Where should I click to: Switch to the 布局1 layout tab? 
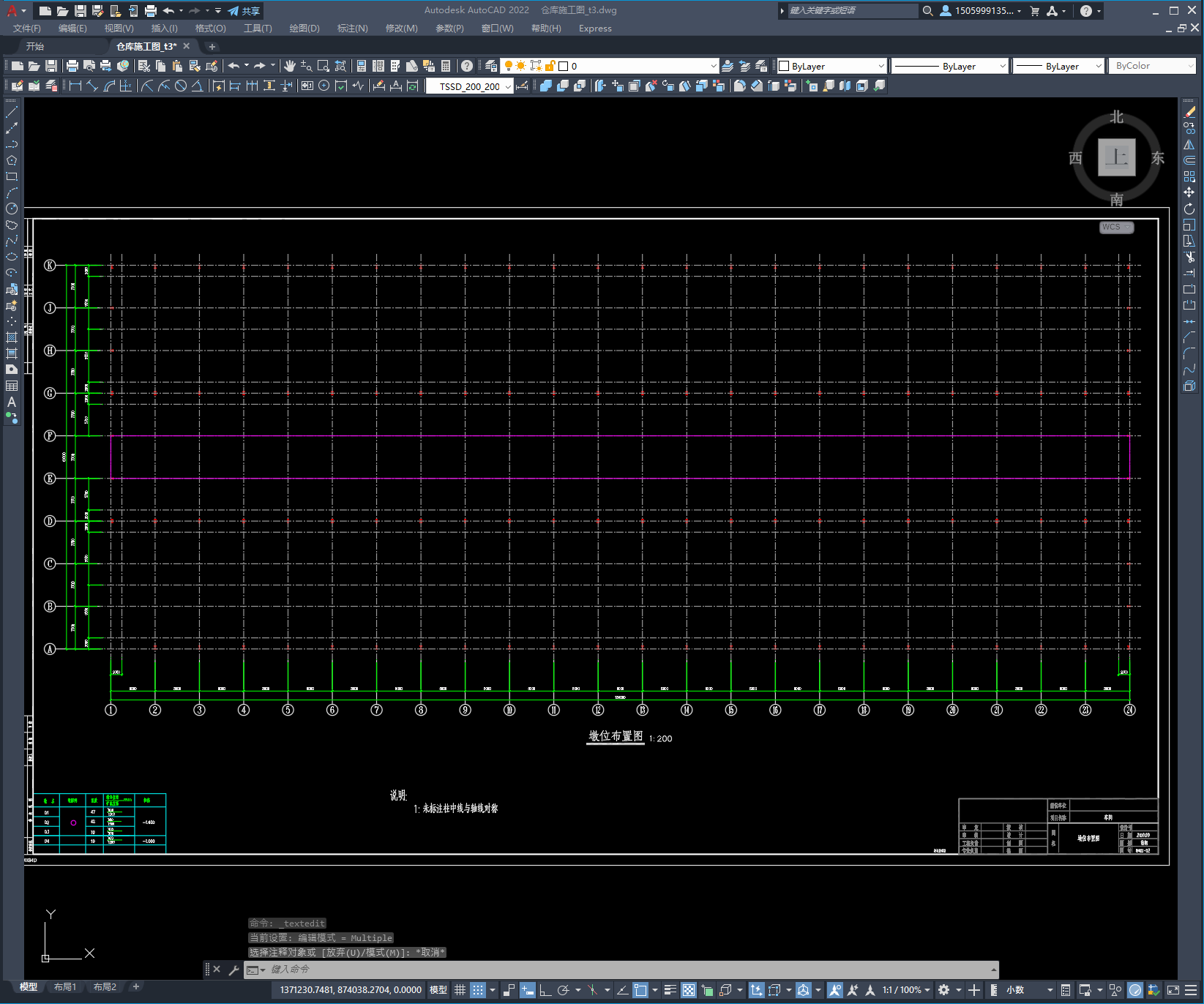tap(65, 987)
